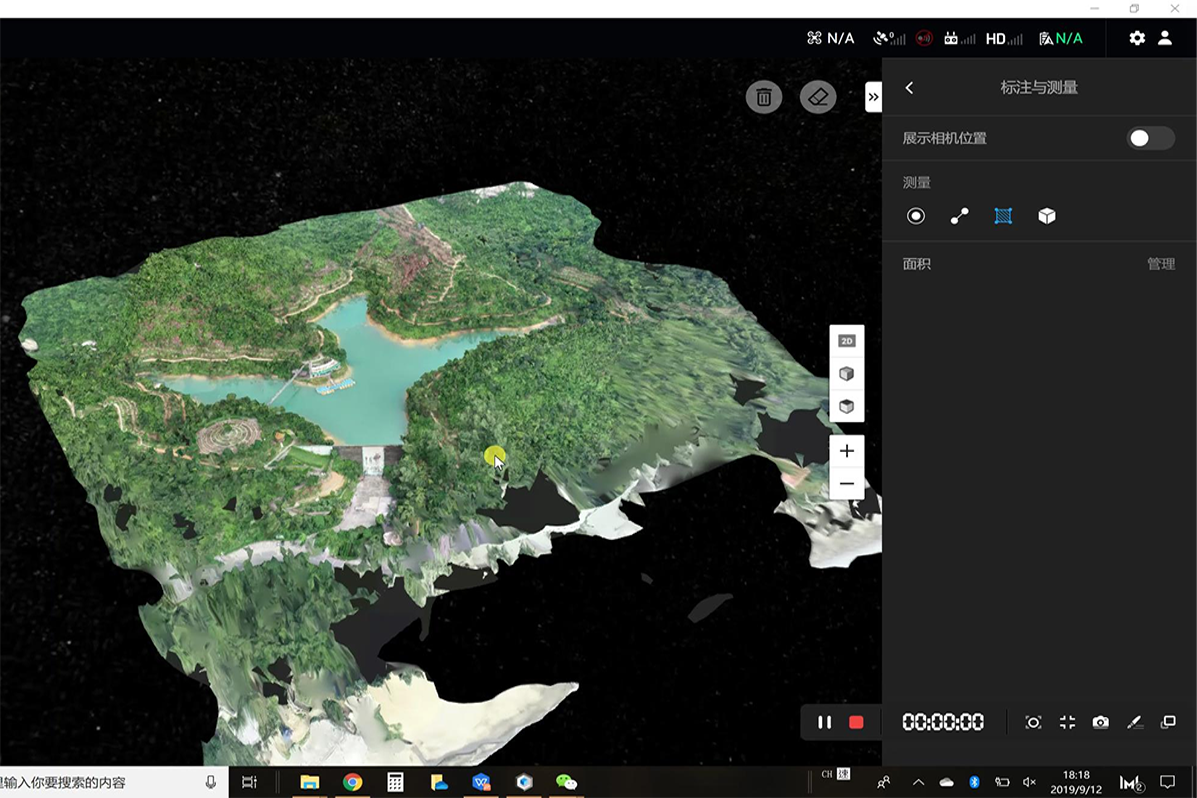The height and width of the screenshot is (798, 1197).
Task: Zoom out with the minus button
Action: pyautogui.click(x=847, y=484)
